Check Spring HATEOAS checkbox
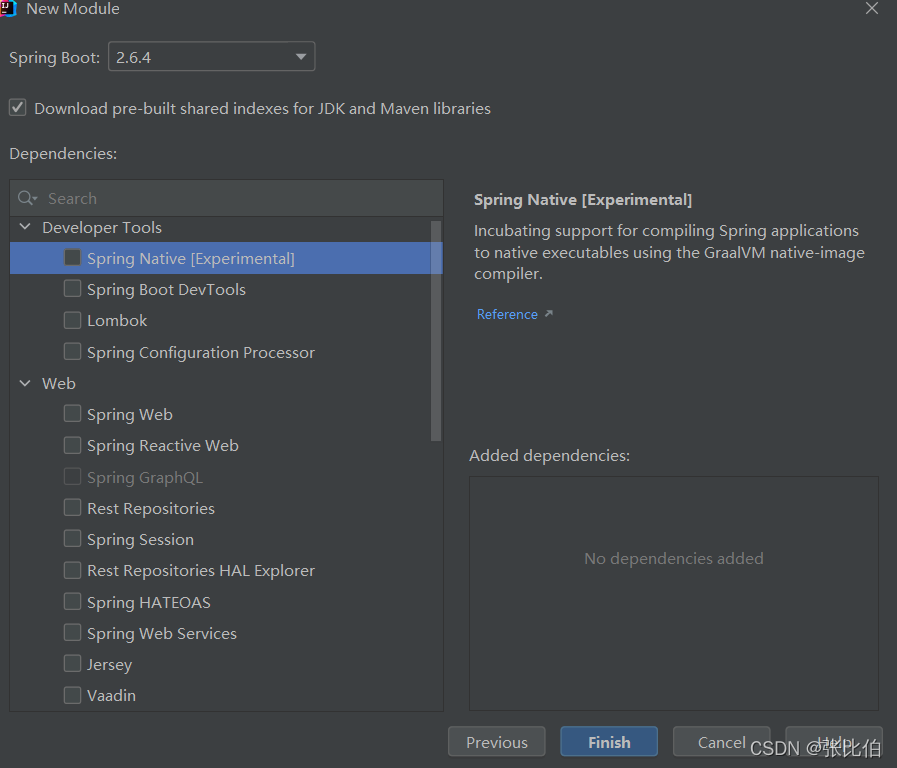Image resolution: width=897 pixels, height=768 pixels. click(x=73, y=602)
